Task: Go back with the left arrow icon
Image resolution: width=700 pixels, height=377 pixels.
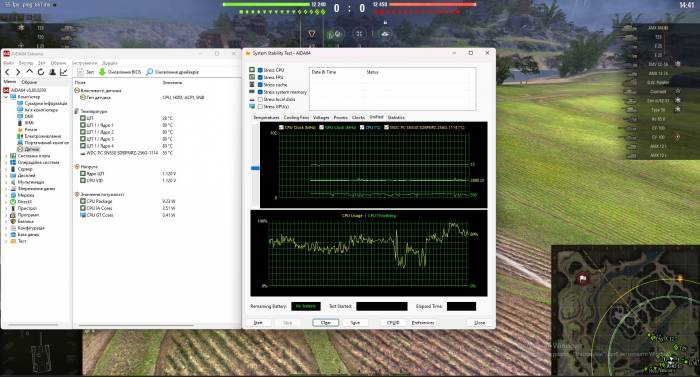Action: tap(7, 72)
